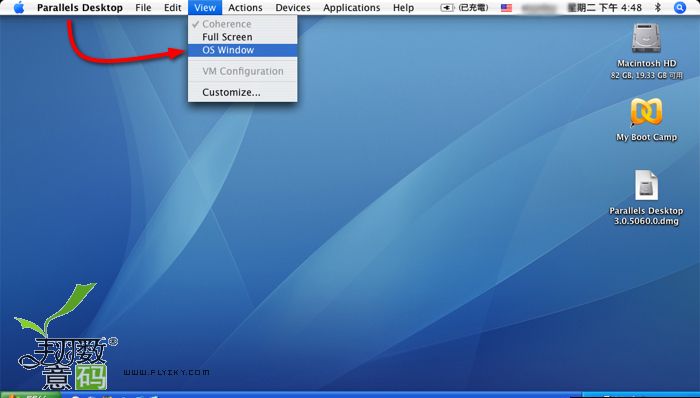Open the Apple menu icon

[19, 8]
